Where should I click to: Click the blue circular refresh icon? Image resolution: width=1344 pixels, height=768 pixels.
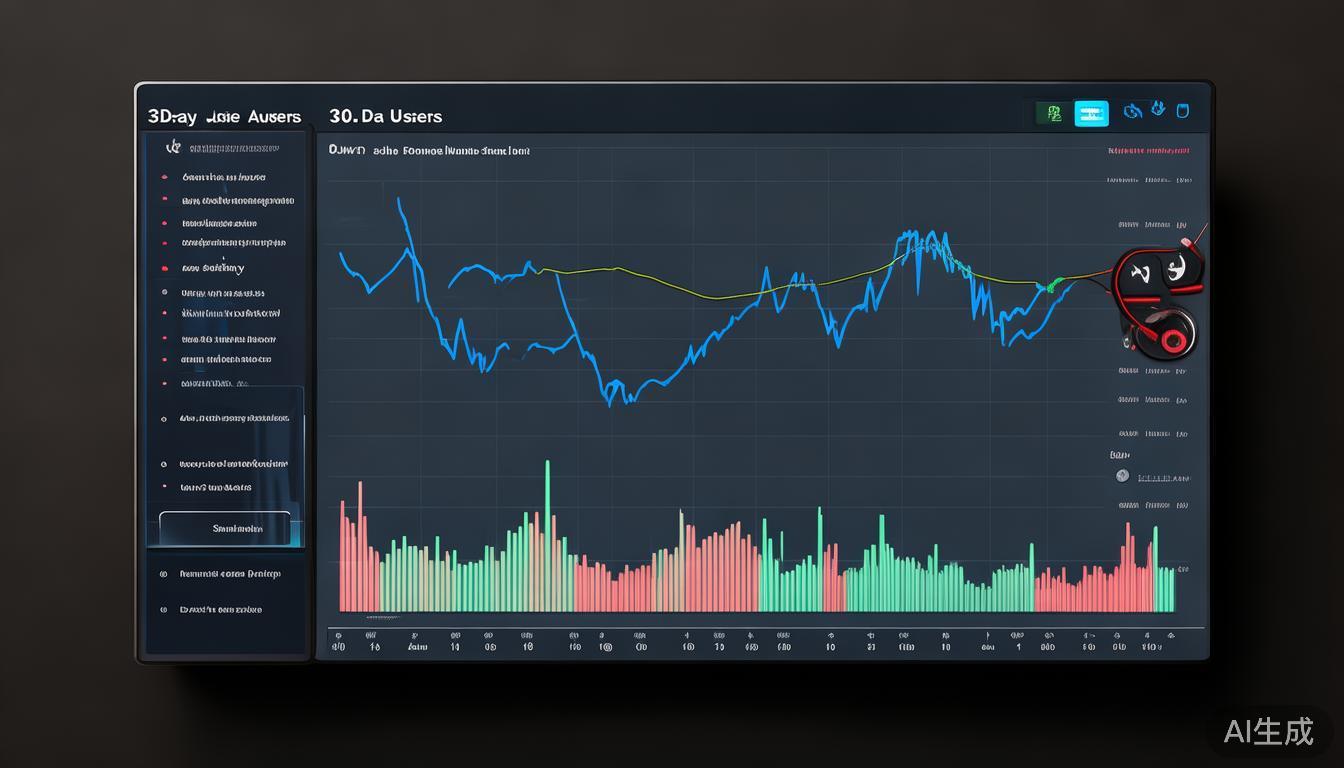(x=1133, y=111)
